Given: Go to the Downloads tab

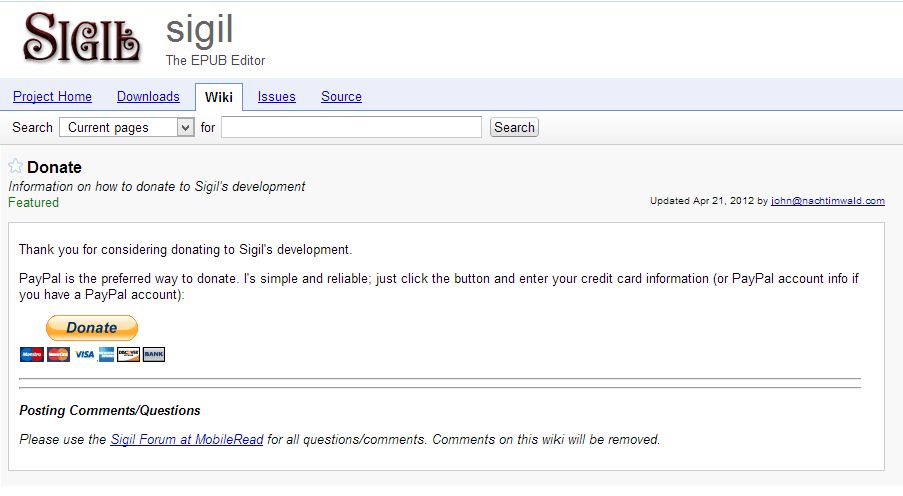Looking at the screenshot, I should (148, 97).
